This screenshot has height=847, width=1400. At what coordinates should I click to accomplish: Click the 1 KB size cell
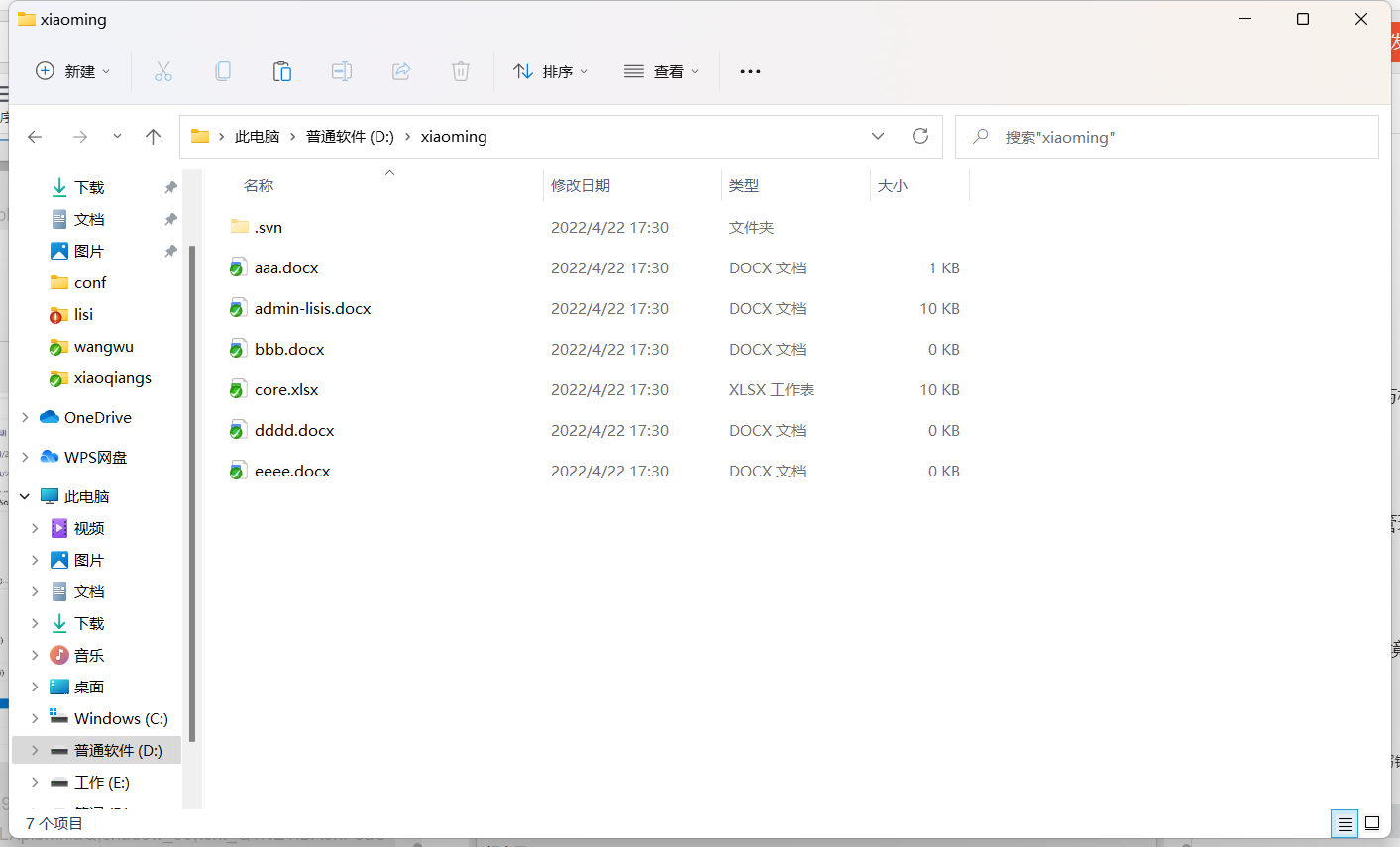944,267
